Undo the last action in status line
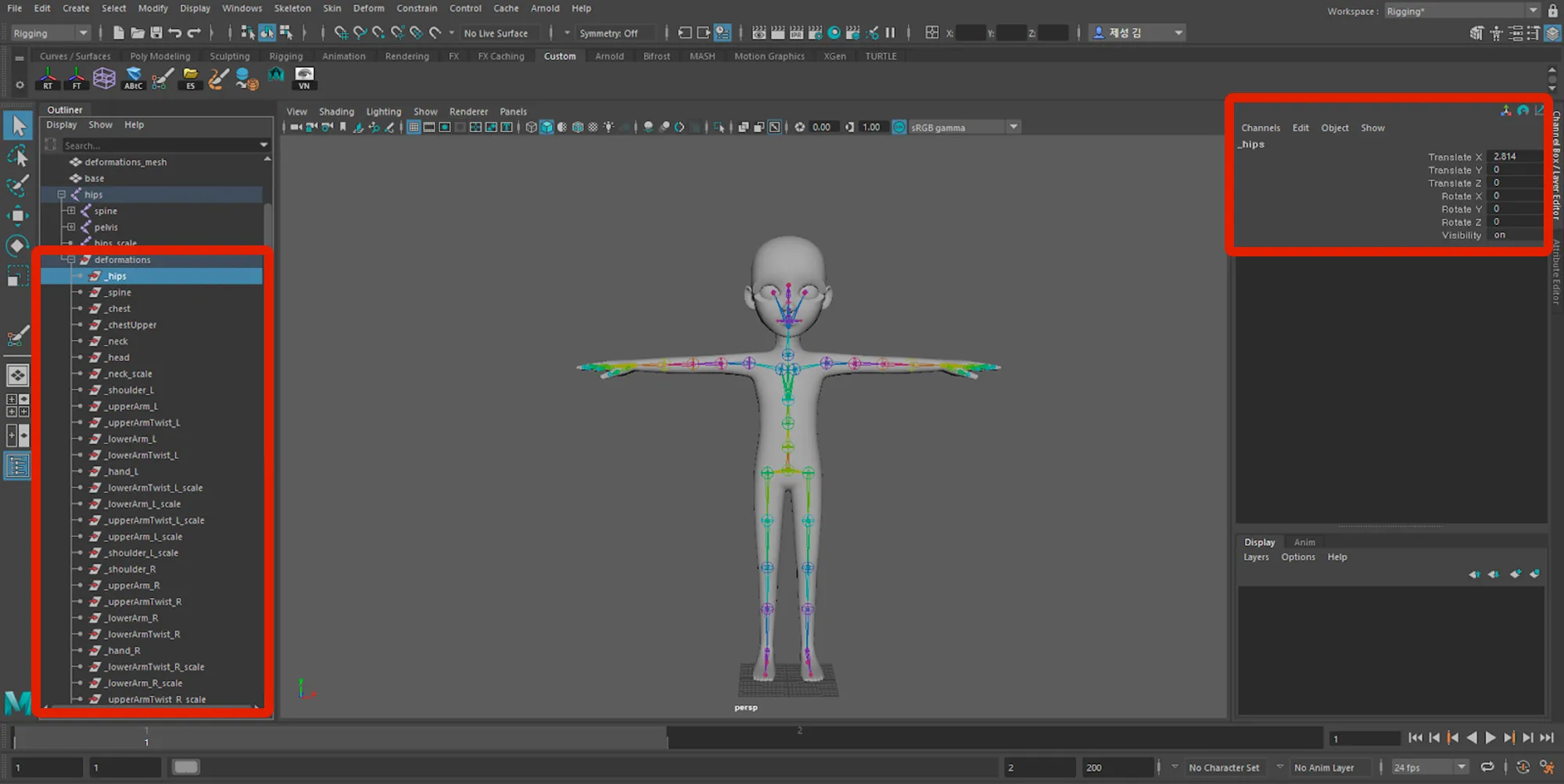 [175, 33]
